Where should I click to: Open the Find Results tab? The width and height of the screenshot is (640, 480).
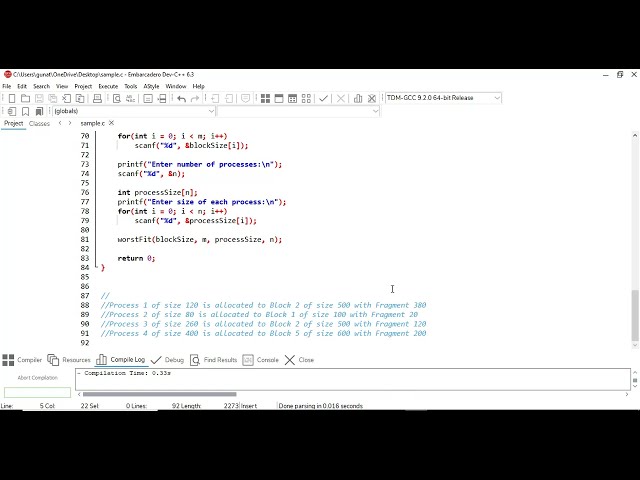213,360
